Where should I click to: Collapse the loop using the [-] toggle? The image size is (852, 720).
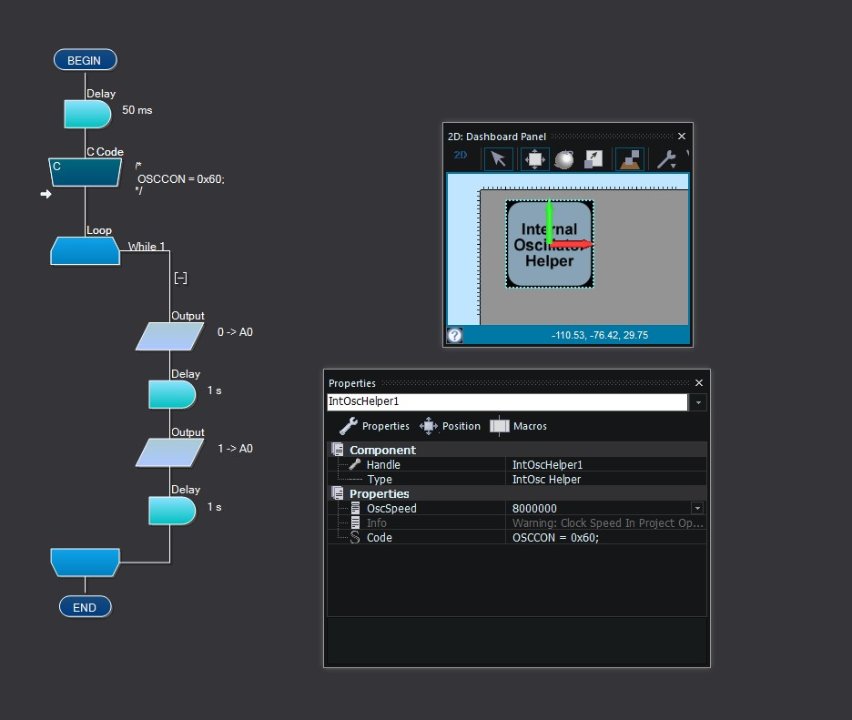coord(180,278)
